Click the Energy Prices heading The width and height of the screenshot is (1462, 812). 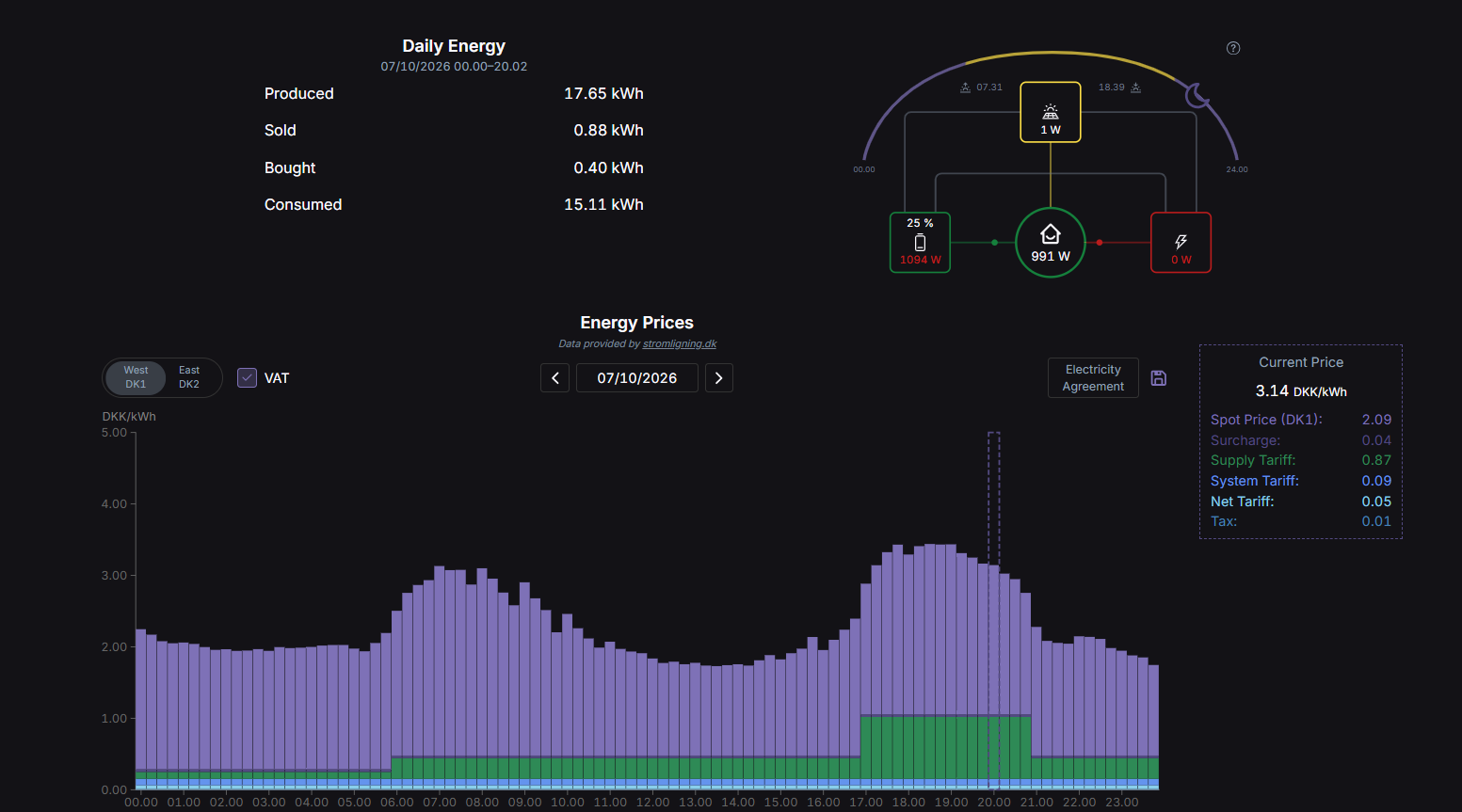tap(636, 323)
